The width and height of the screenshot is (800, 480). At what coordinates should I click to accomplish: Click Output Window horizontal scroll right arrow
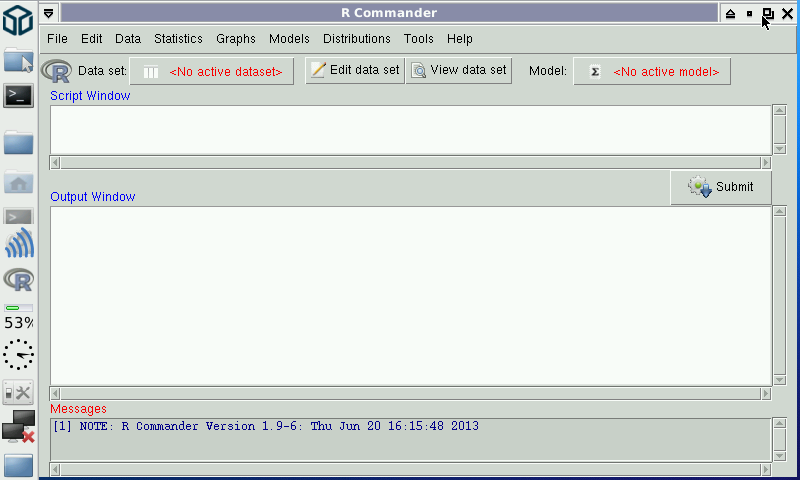tap(765, 393)
